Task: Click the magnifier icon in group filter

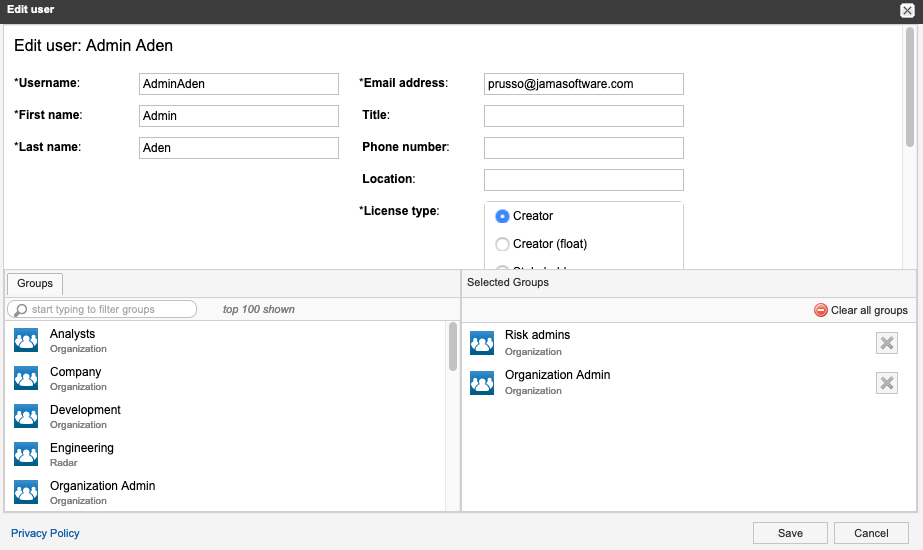Action: tap(21, 310)
